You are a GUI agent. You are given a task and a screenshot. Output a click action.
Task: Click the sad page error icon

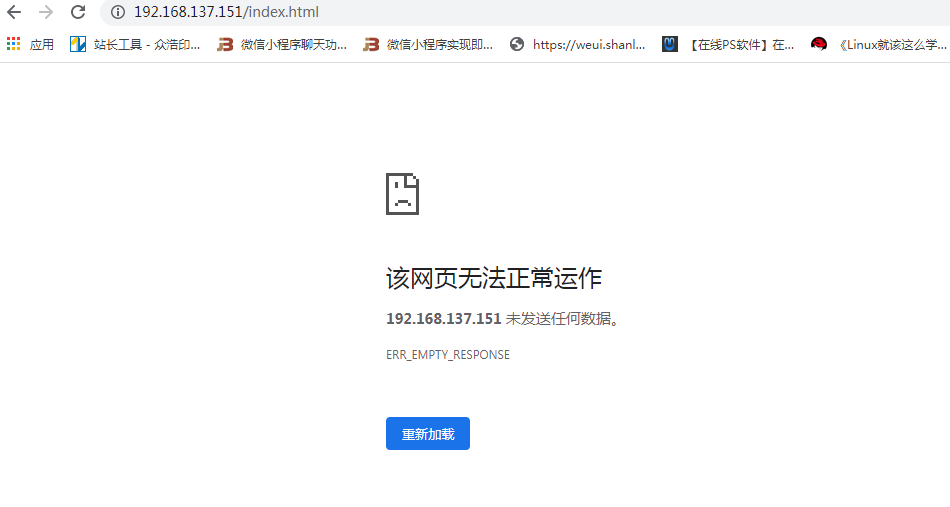pos(402,194)
